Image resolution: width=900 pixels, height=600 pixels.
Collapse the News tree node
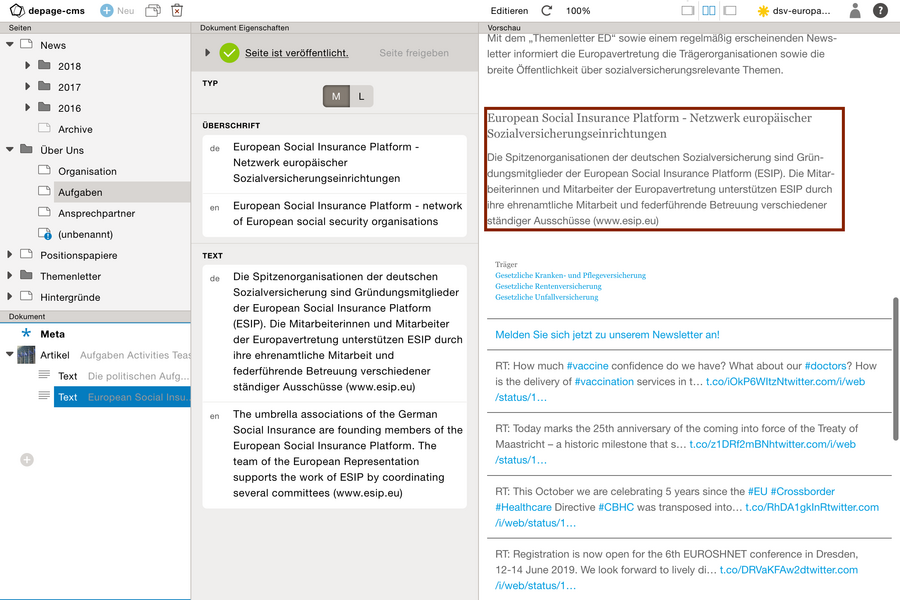[10, 44]
